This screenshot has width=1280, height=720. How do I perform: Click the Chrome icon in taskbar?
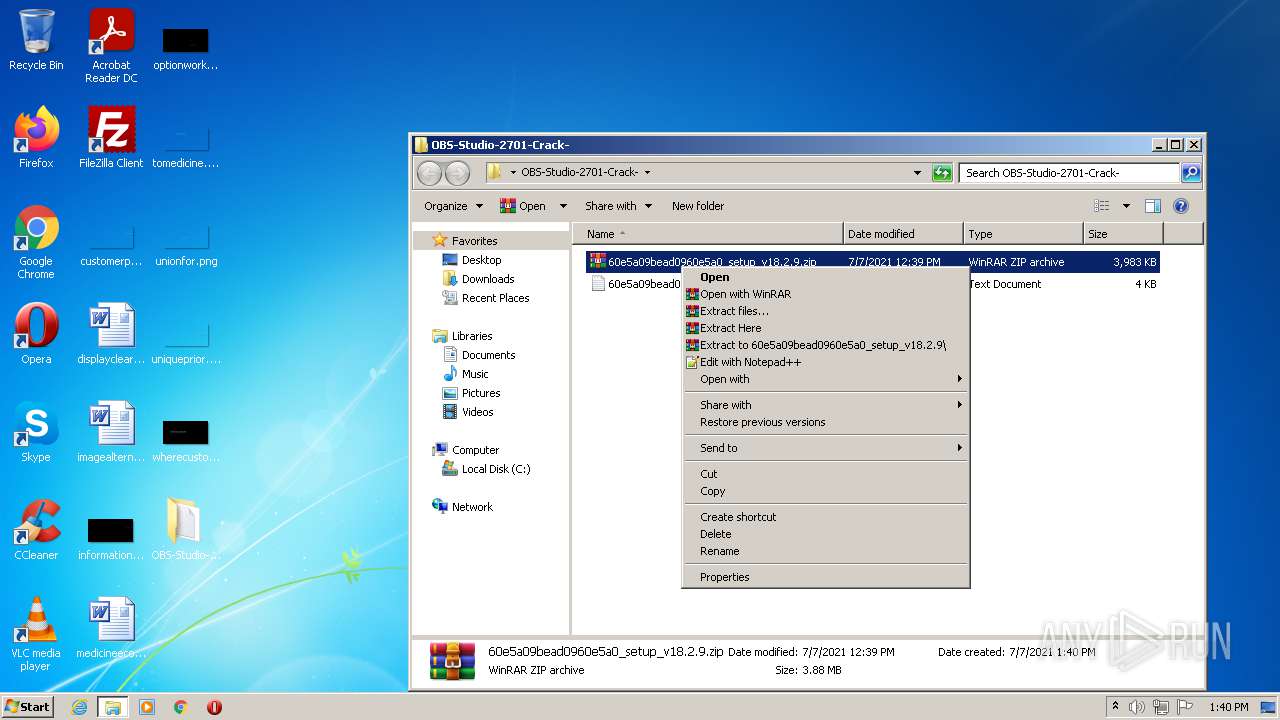pos(181,707)
